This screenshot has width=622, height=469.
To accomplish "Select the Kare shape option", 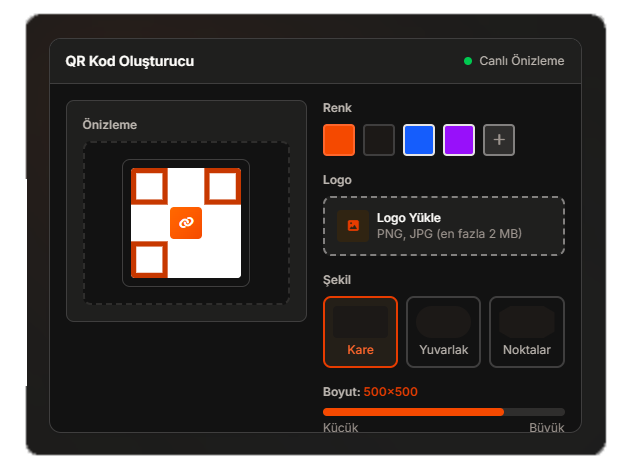I will (x=360, y=332).
